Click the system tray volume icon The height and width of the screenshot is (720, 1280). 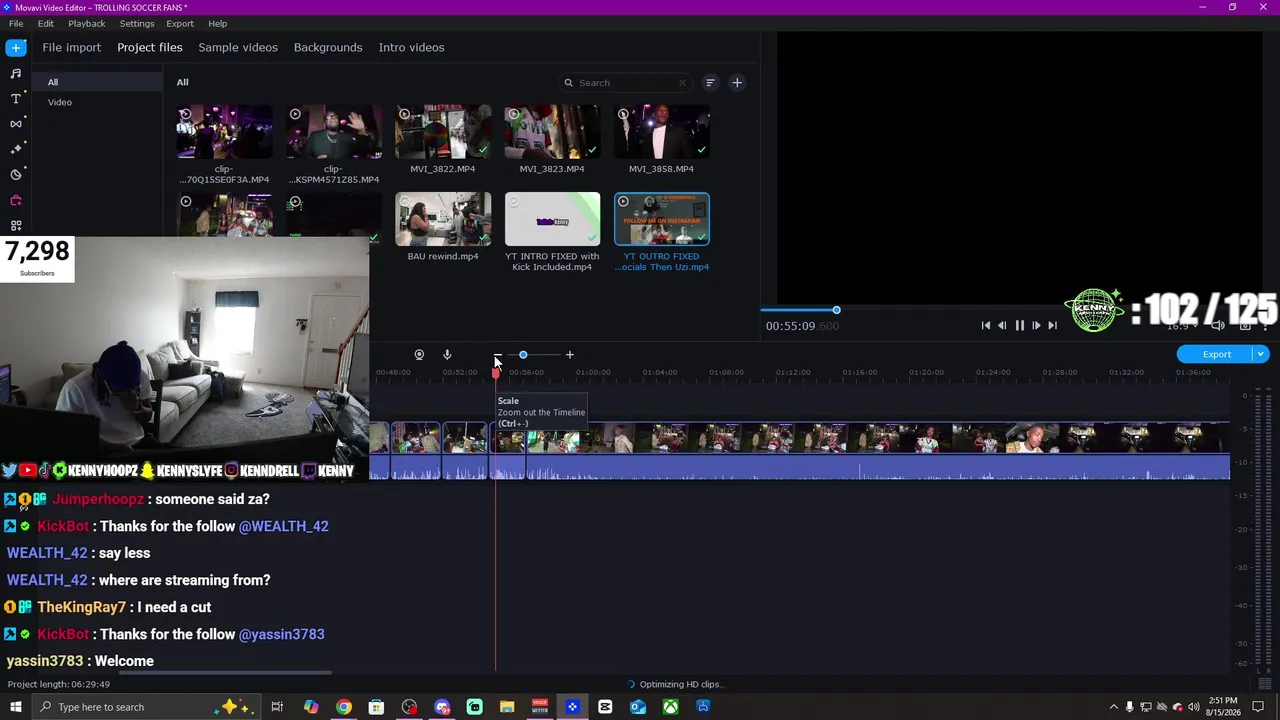(x=1193, y=707)
